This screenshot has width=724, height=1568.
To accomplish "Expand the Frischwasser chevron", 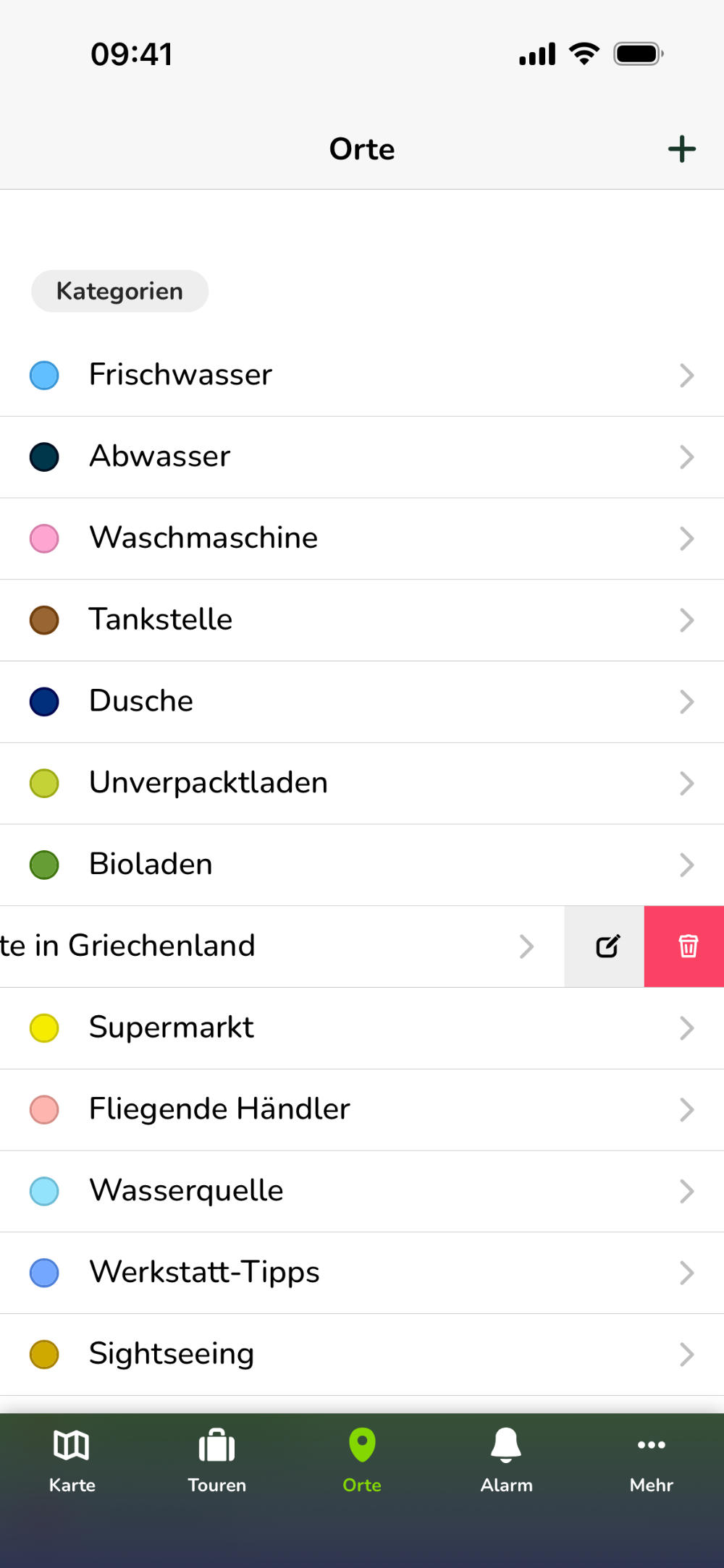I will (x=686, y=376).
